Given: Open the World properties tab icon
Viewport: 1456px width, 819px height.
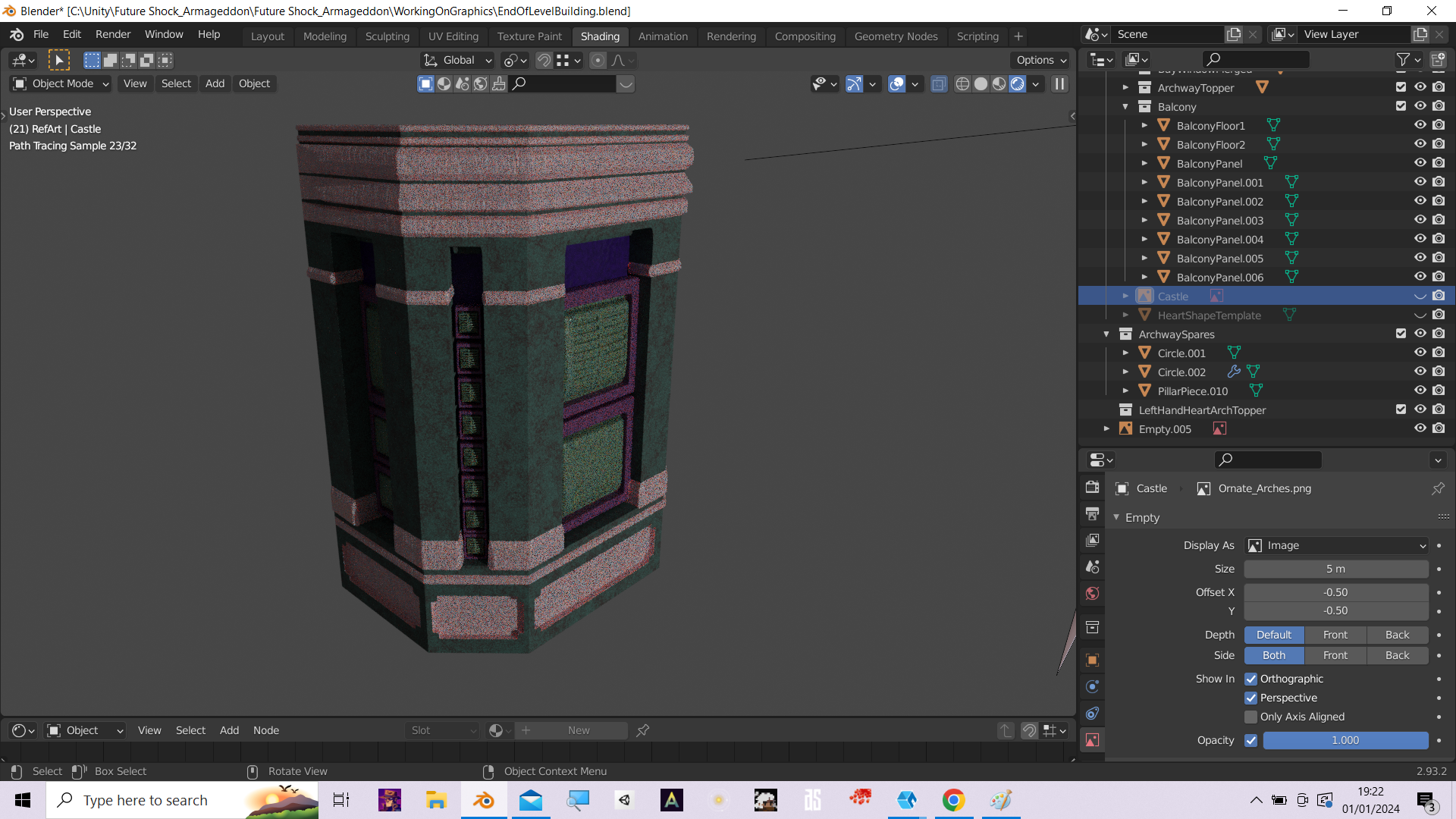Looking at the screenshot, I should point(1092,593).
